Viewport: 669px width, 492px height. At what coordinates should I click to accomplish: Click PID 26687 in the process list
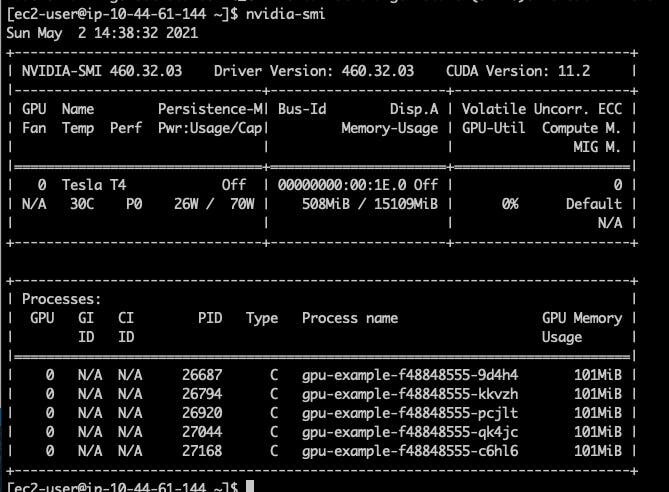click(x=202, y=375)
